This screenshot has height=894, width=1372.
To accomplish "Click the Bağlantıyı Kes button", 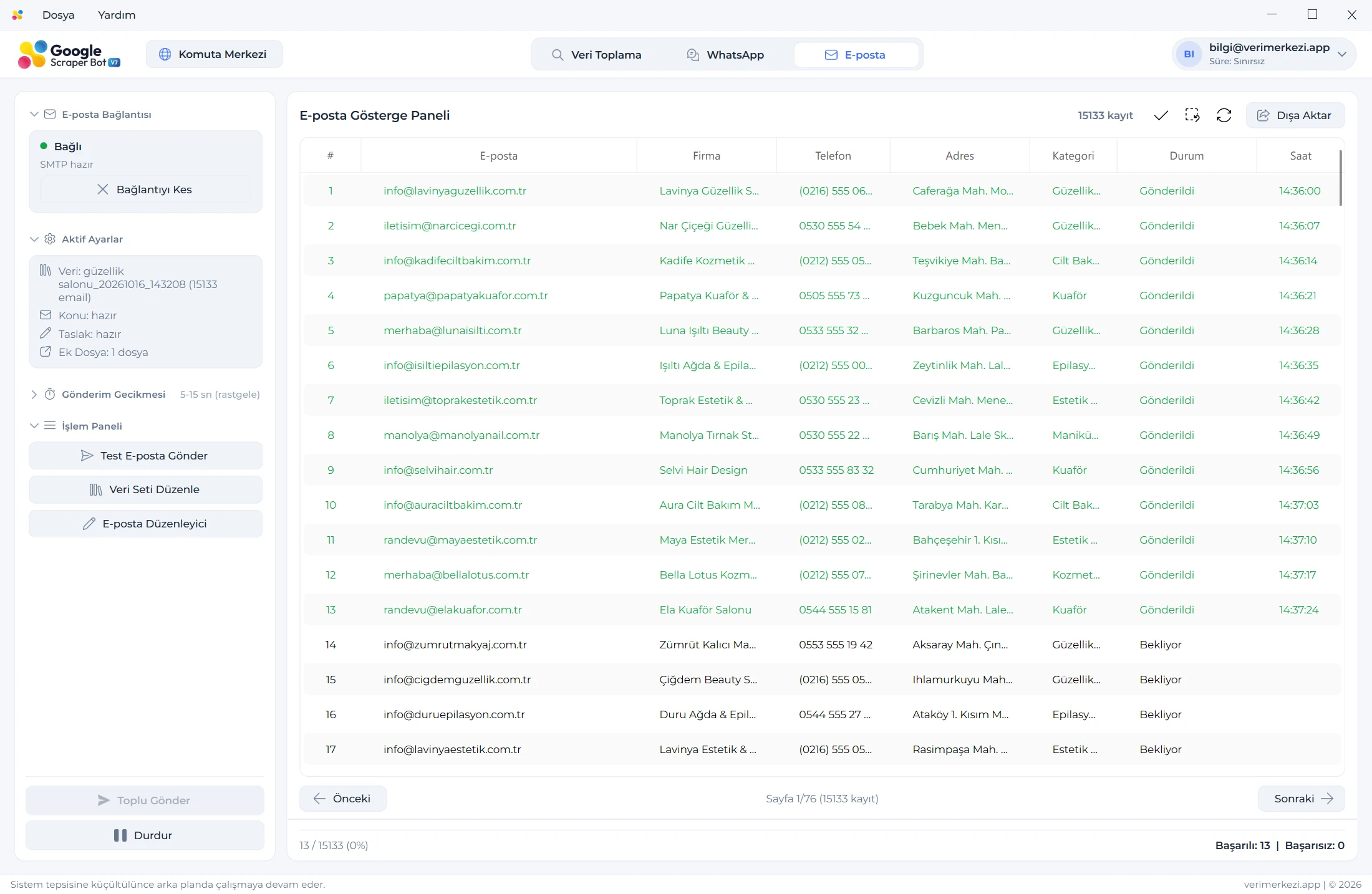I will [145, 190].
